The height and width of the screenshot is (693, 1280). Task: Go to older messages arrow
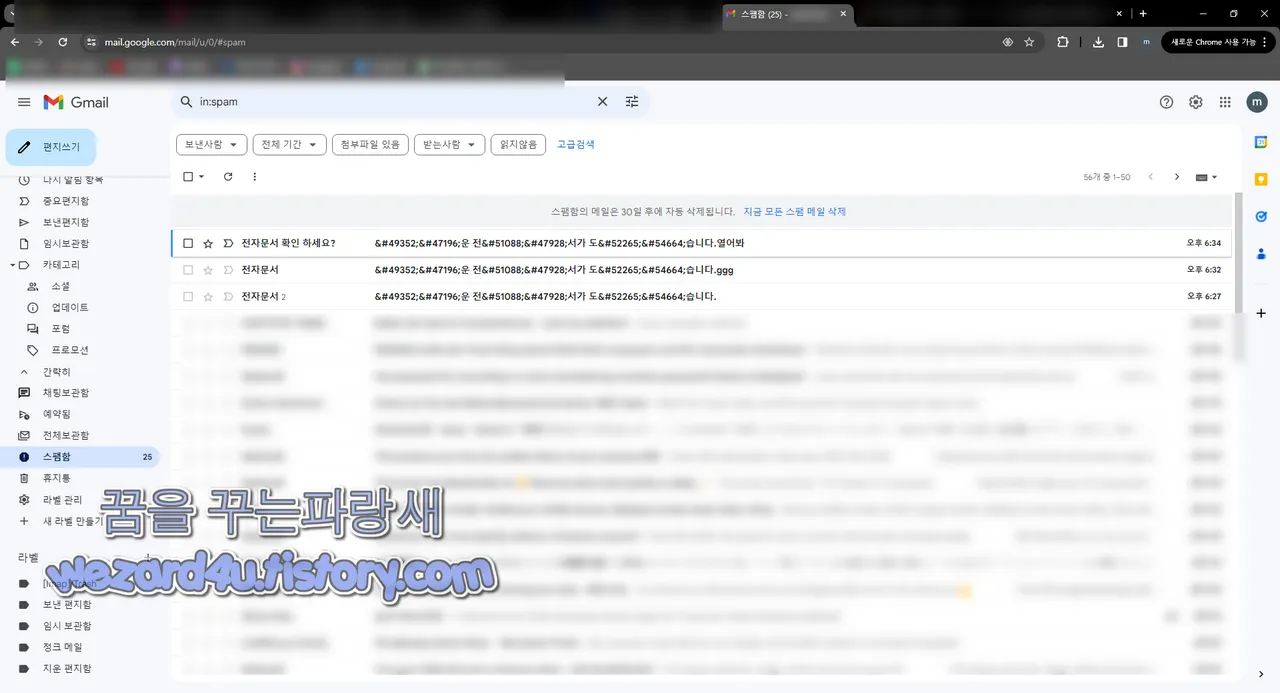coord(1177,177)
